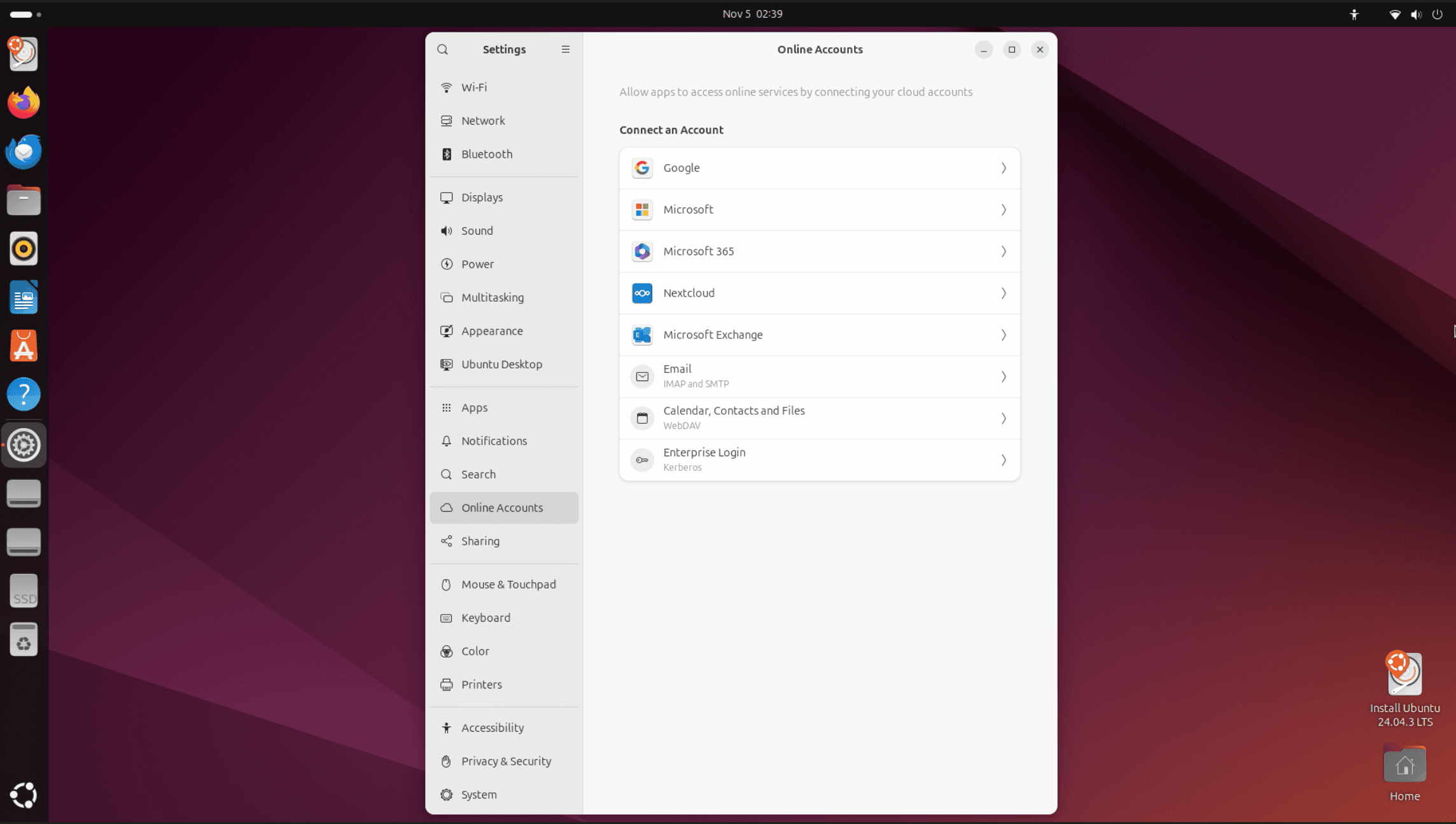Open the Settings hamburger menu
The image size is (1456, 824).
(x=565, y=50)
